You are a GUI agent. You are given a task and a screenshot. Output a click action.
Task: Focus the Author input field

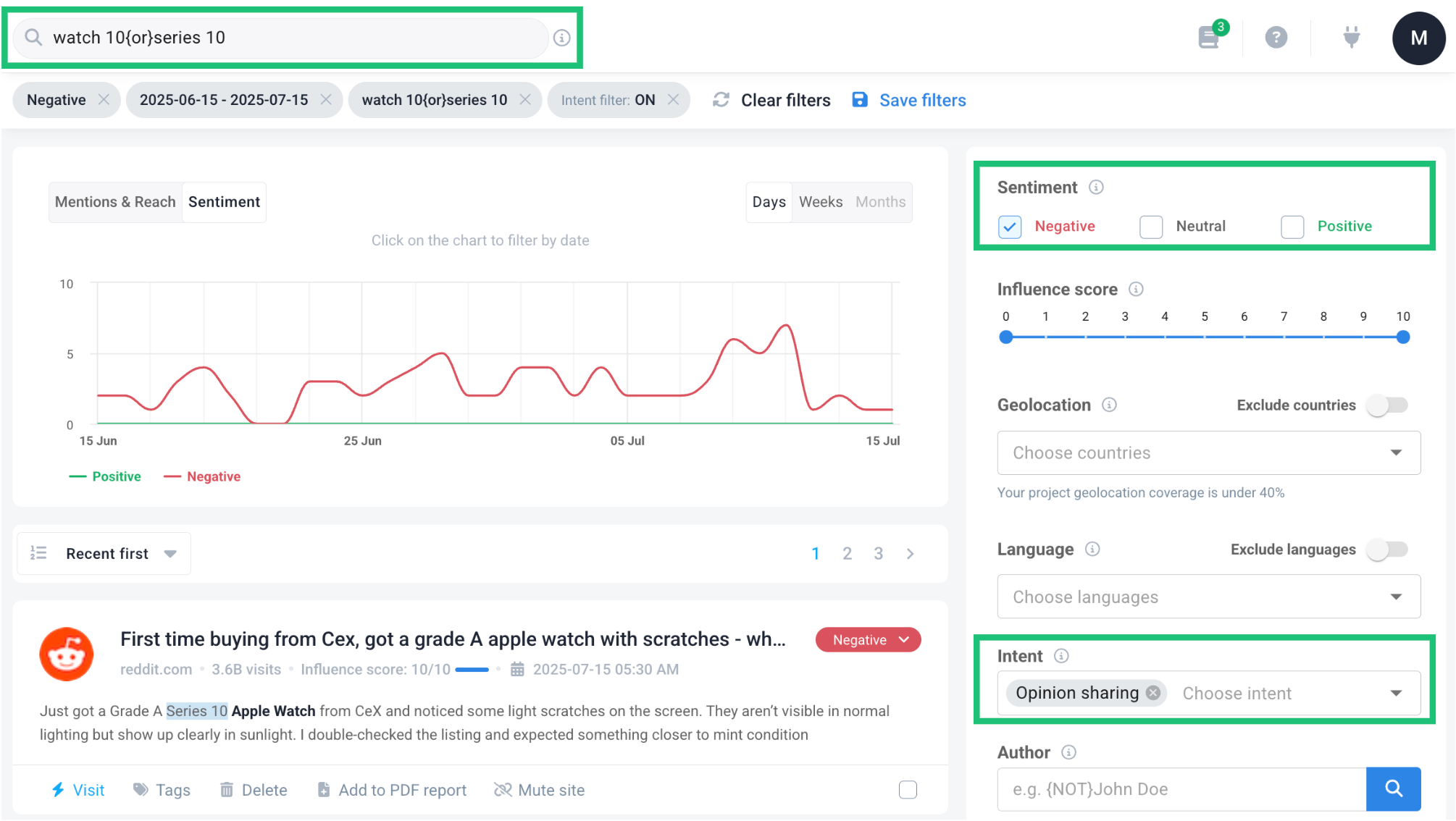1181,789
